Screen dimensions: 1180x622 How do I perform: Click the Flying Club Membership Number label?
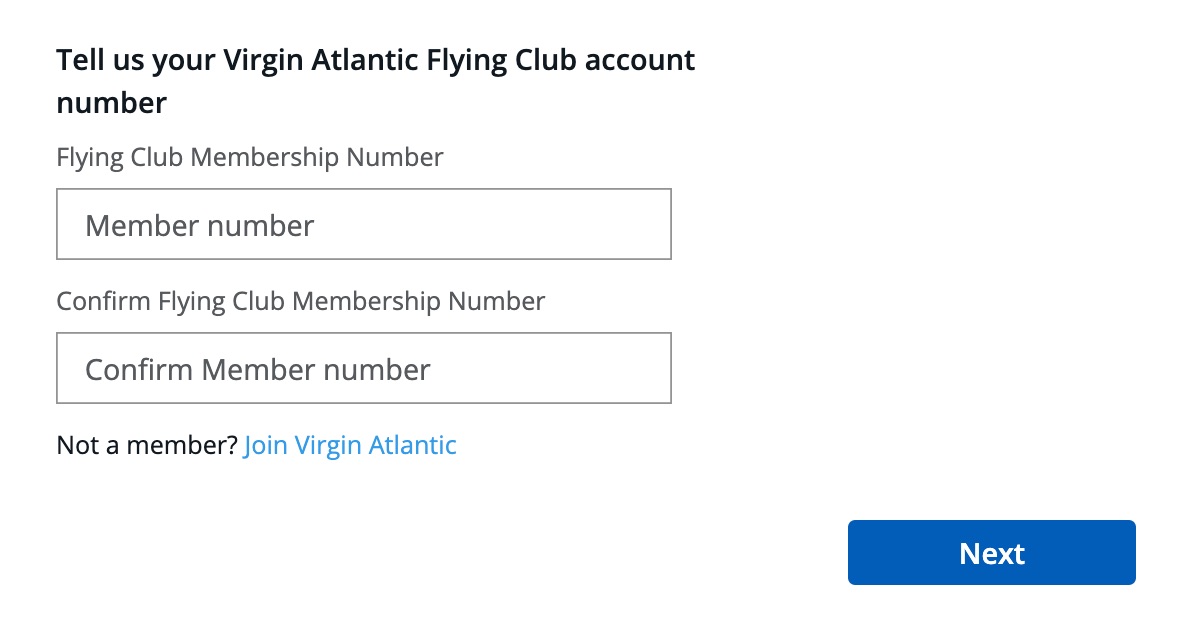pos(249,157)
